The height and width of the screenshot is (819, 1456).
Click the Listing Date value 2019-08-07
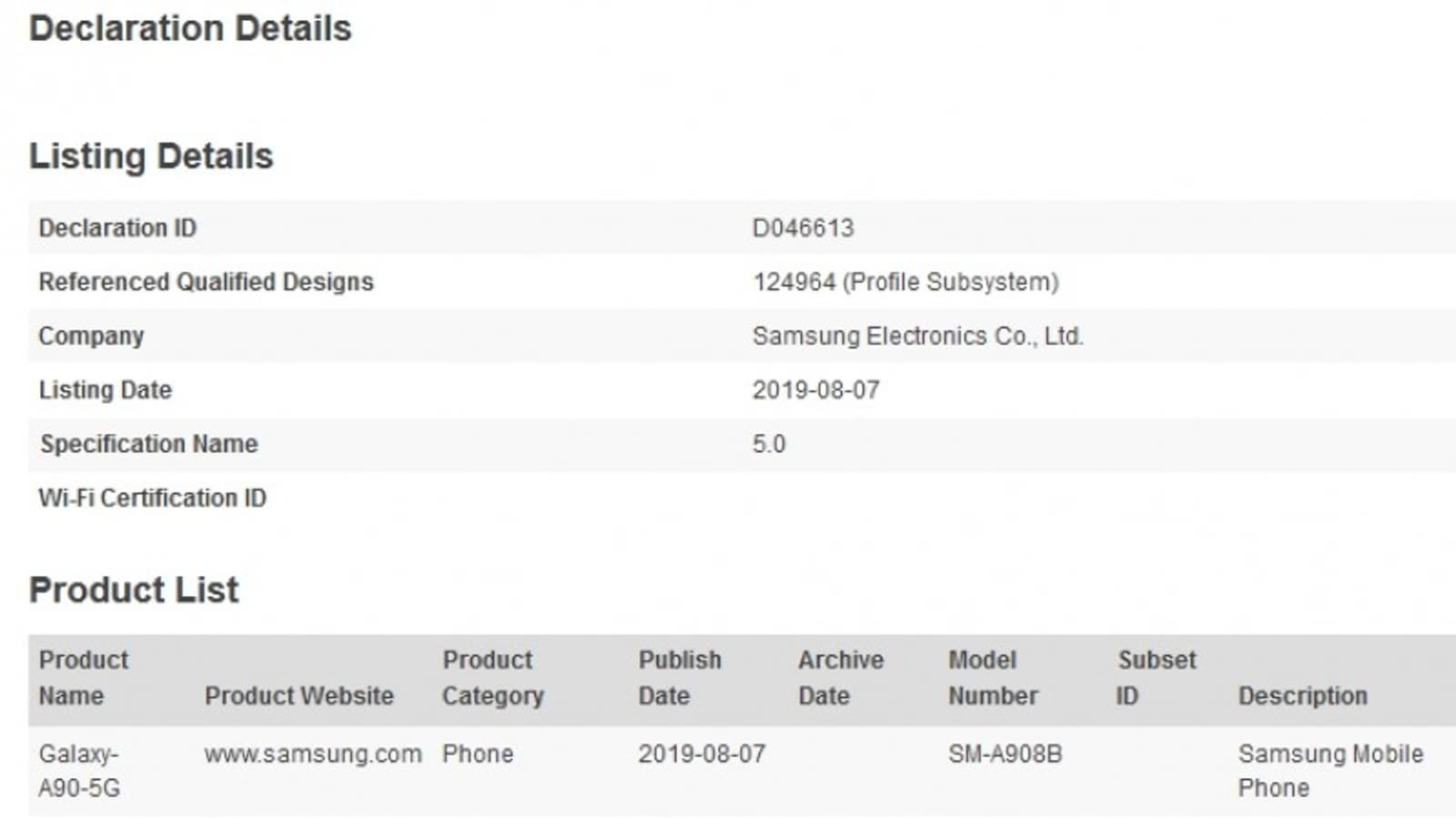pyautogui.click(x=815, y=390)
